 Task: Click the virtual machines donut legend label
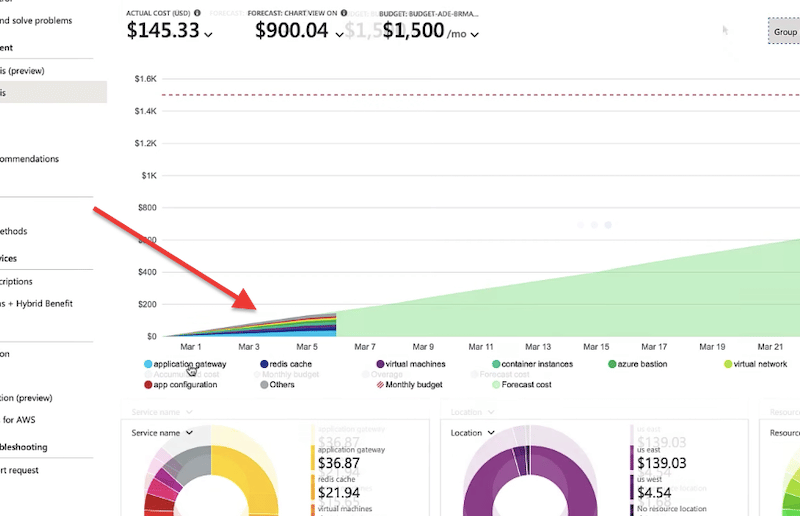coord(345,509)
